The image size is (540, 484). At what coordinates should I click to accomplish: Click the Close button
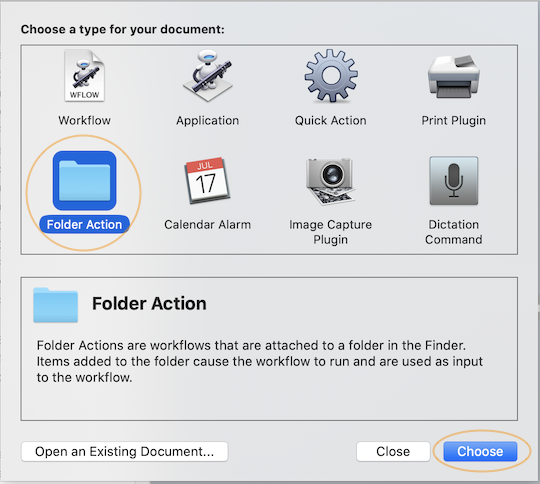[x=393, y=452]
